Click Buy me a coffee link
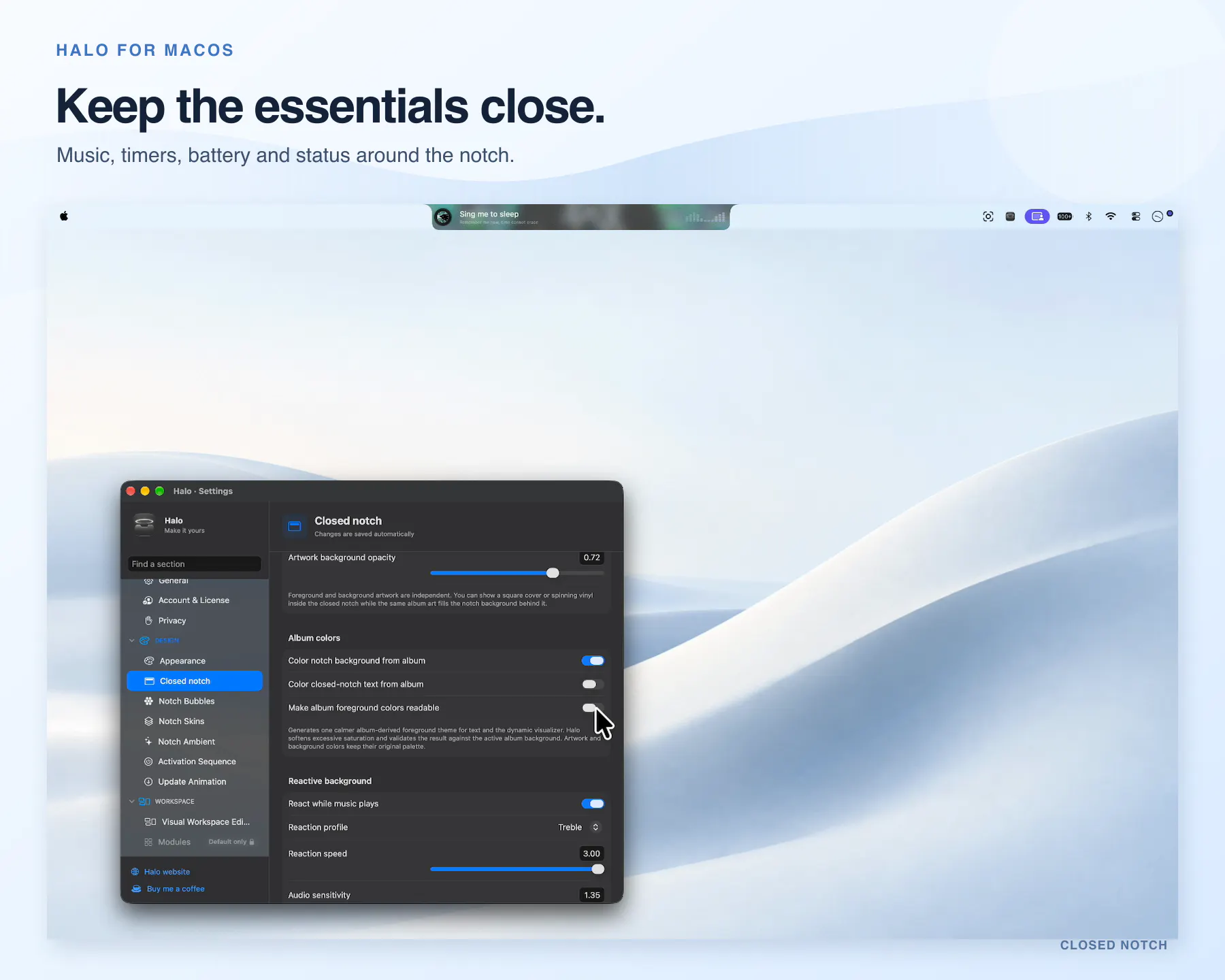Screen dimensions: 1225x980 pos(168,889)
